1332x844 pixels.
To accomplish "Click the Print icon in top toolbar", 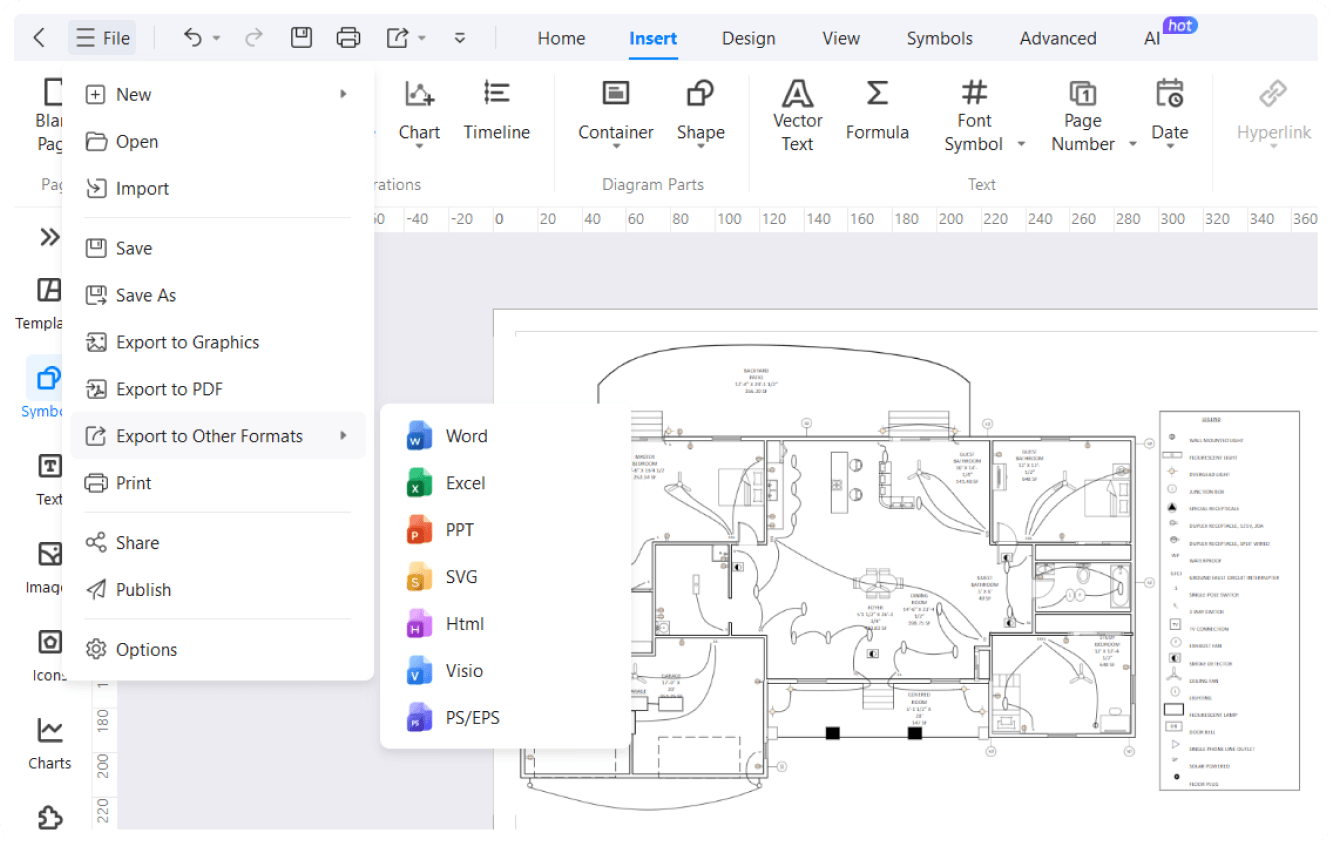I will (348, 38).
